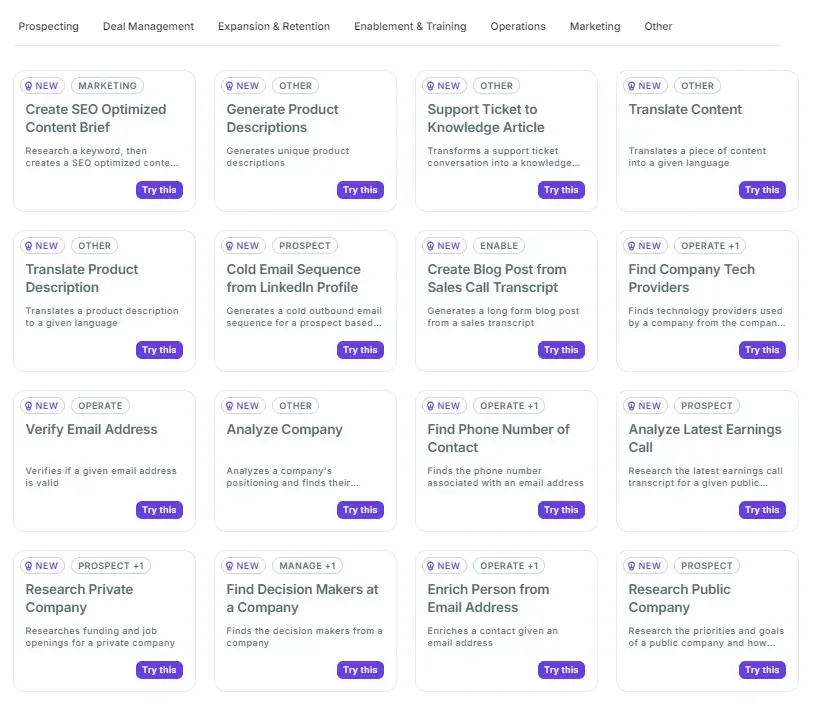Image resolution: width=833 pixels, height=714 pixels.
Task: Click the NEW badge on Generate Product Descriptions card
Action: 243,86
